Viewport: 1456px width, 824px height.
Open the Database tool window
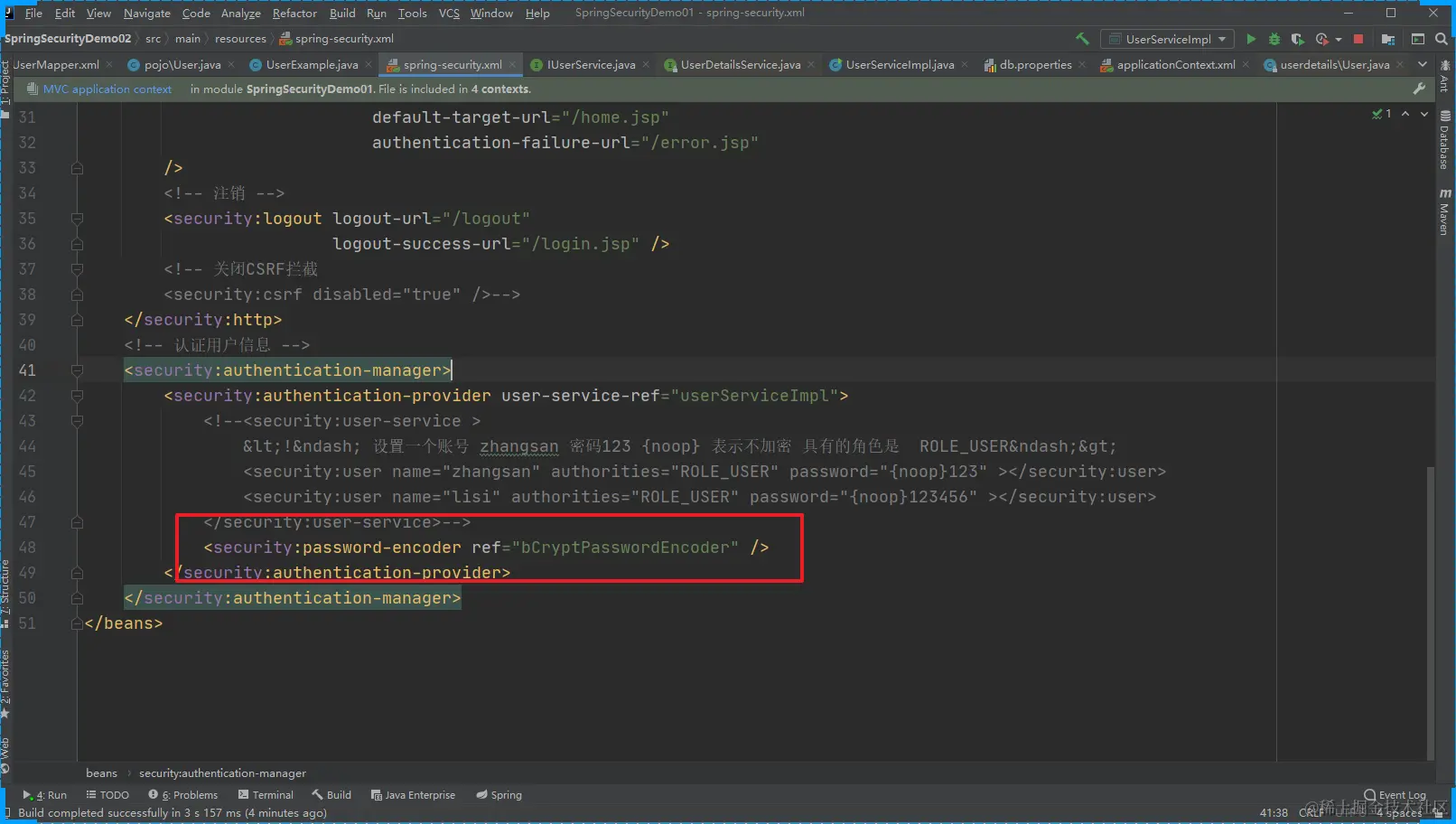click(x=1444, y=140)
